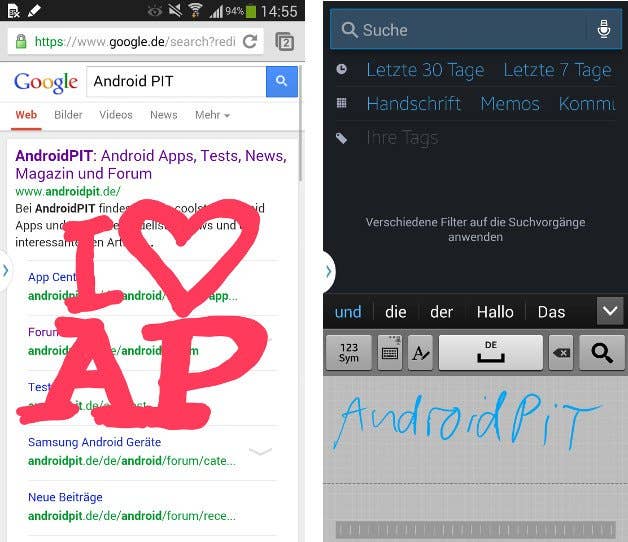Open www.androidpit.de URL link
This screenshot has width=628, height=542.
coord(68,191)
